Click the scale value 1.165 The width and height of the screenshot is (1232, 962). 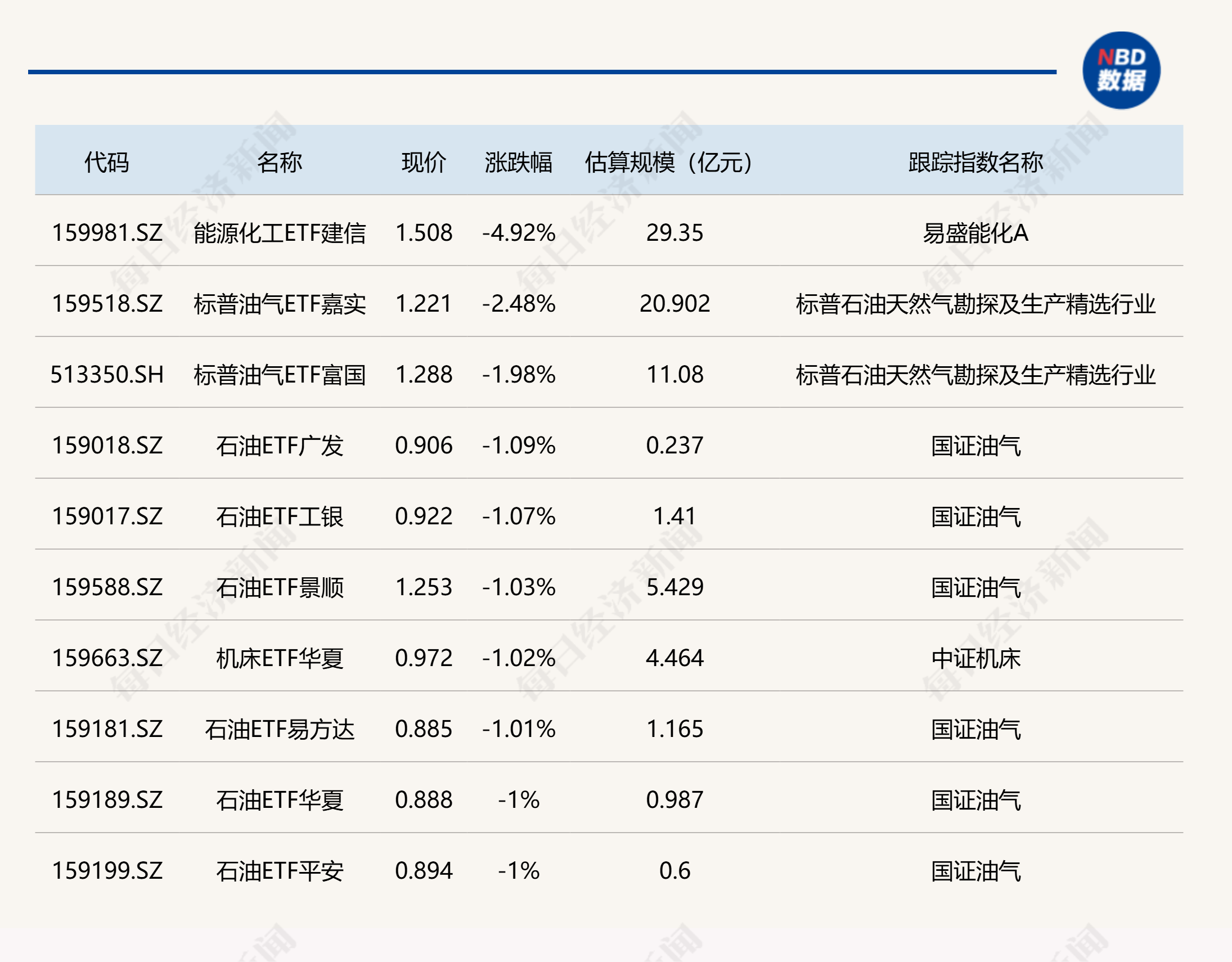point(675,730)
